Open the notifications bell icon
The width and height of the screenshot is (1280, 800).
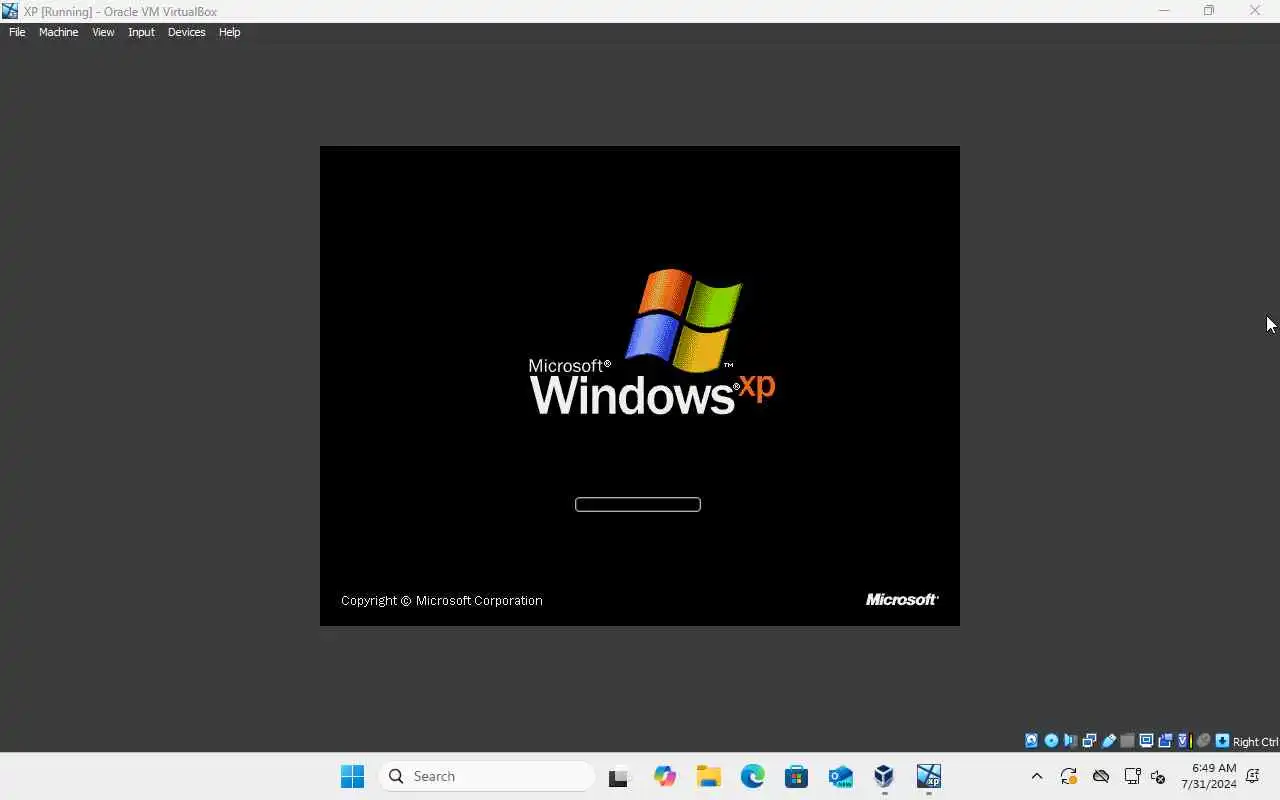point(1253,776)
